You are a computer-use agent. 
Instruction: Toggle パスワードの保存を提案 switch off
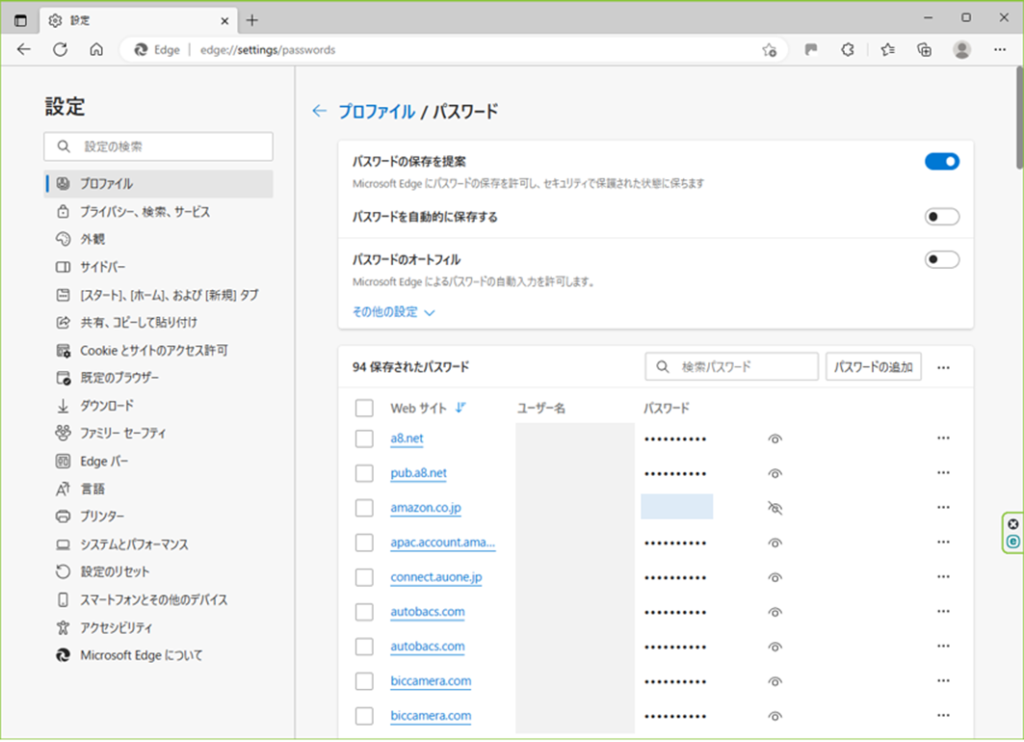[942, 161]
